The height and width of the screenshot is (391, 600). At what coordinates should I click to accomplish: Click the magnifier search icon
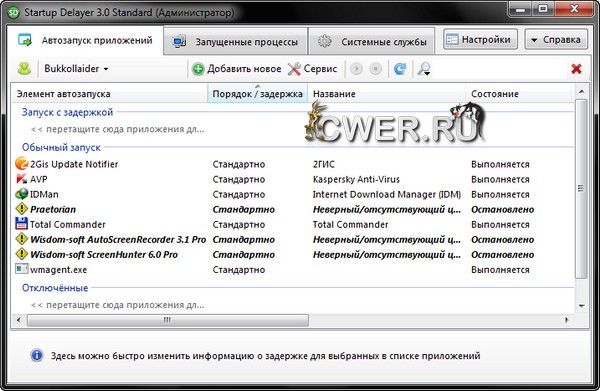click(424, 69)
